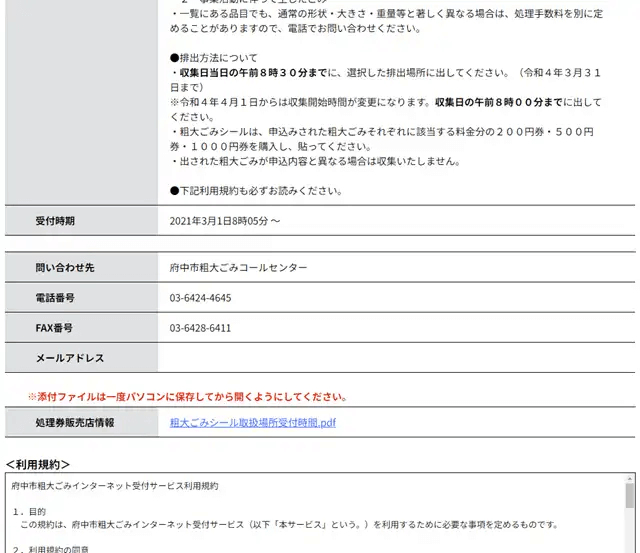Click the red 添付ファイル warning notice
This screenshot has width=640, height=553.
click(187, 397)
